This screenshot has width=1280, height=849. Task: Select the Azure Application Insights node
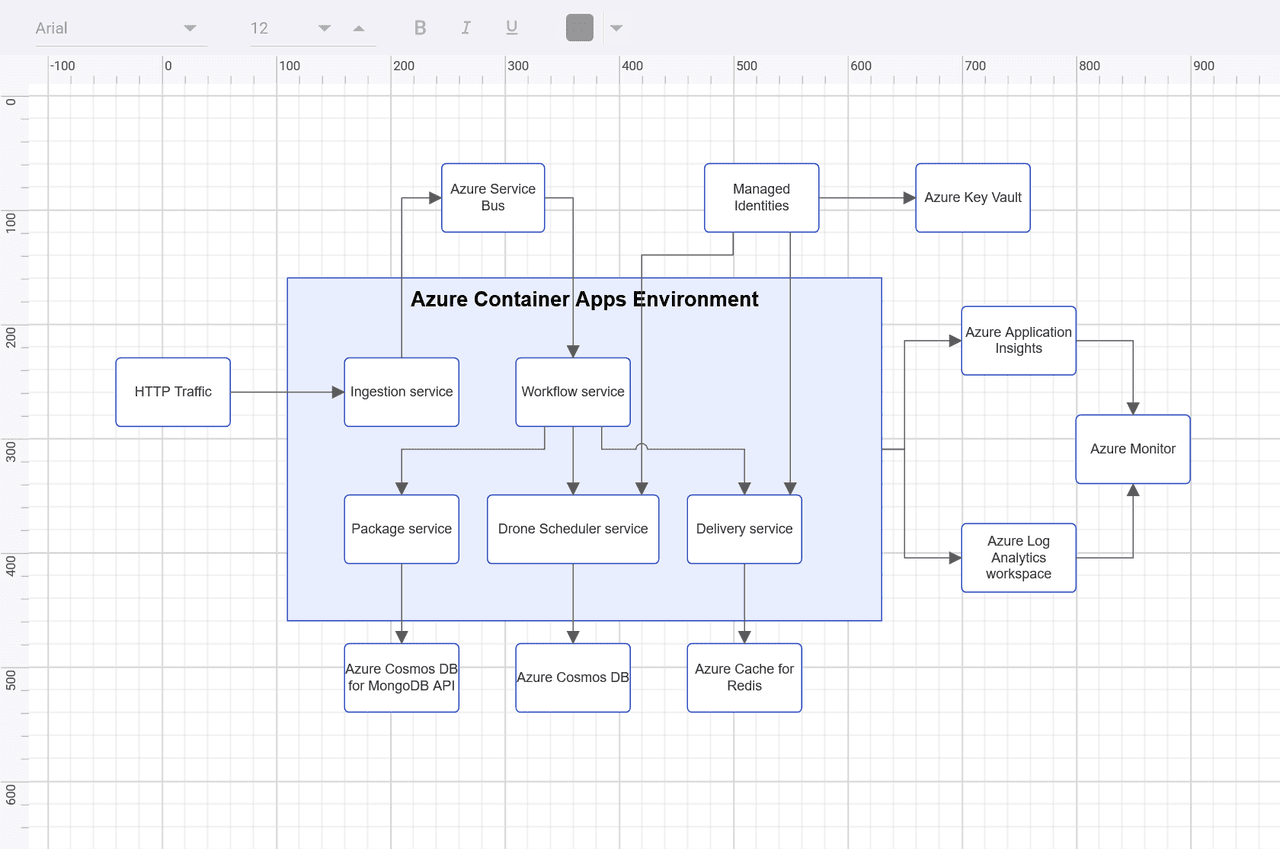tap(1019, 341)
